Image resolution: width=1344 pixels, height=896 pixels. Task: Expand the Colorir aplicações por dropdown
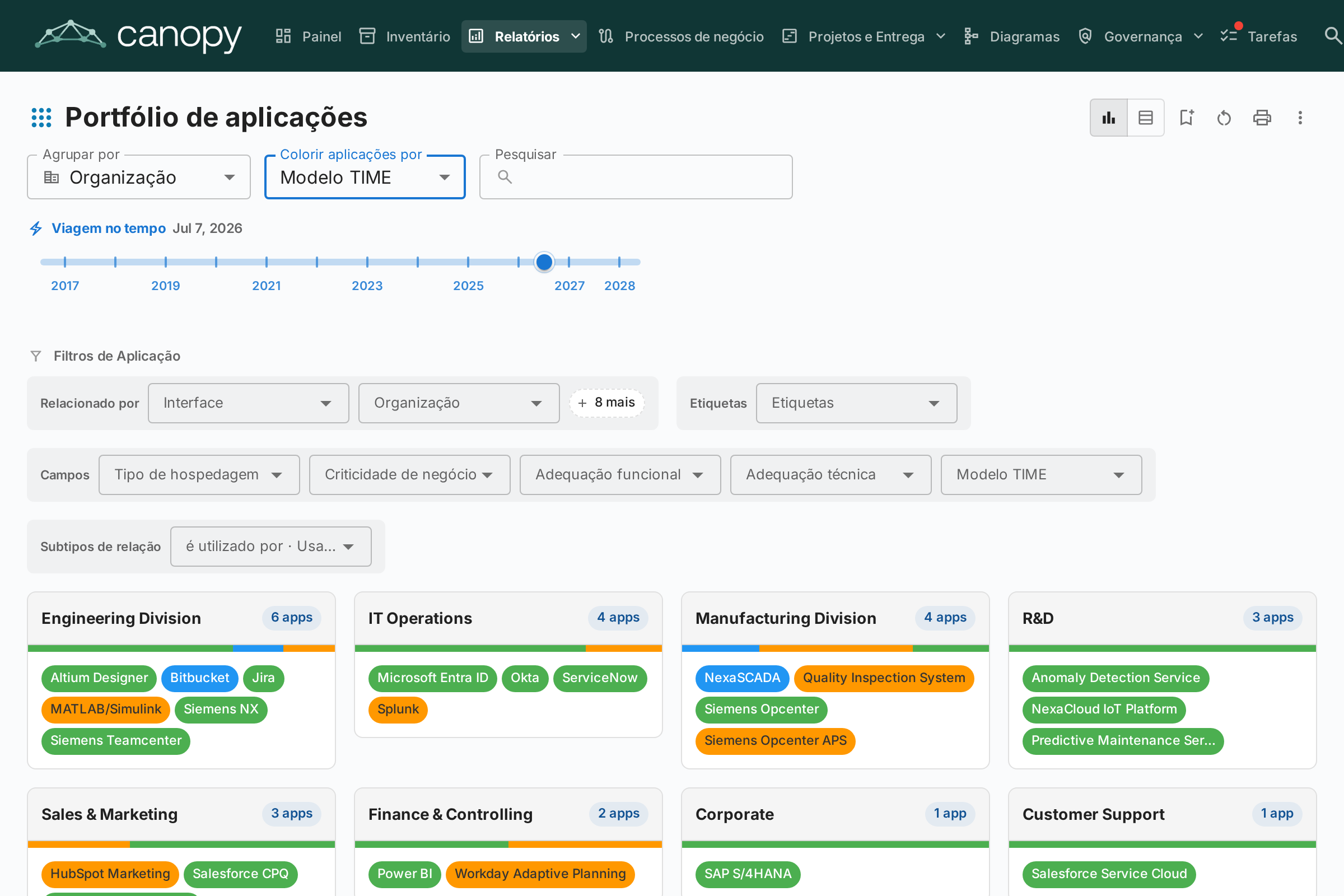click(365, 177)
